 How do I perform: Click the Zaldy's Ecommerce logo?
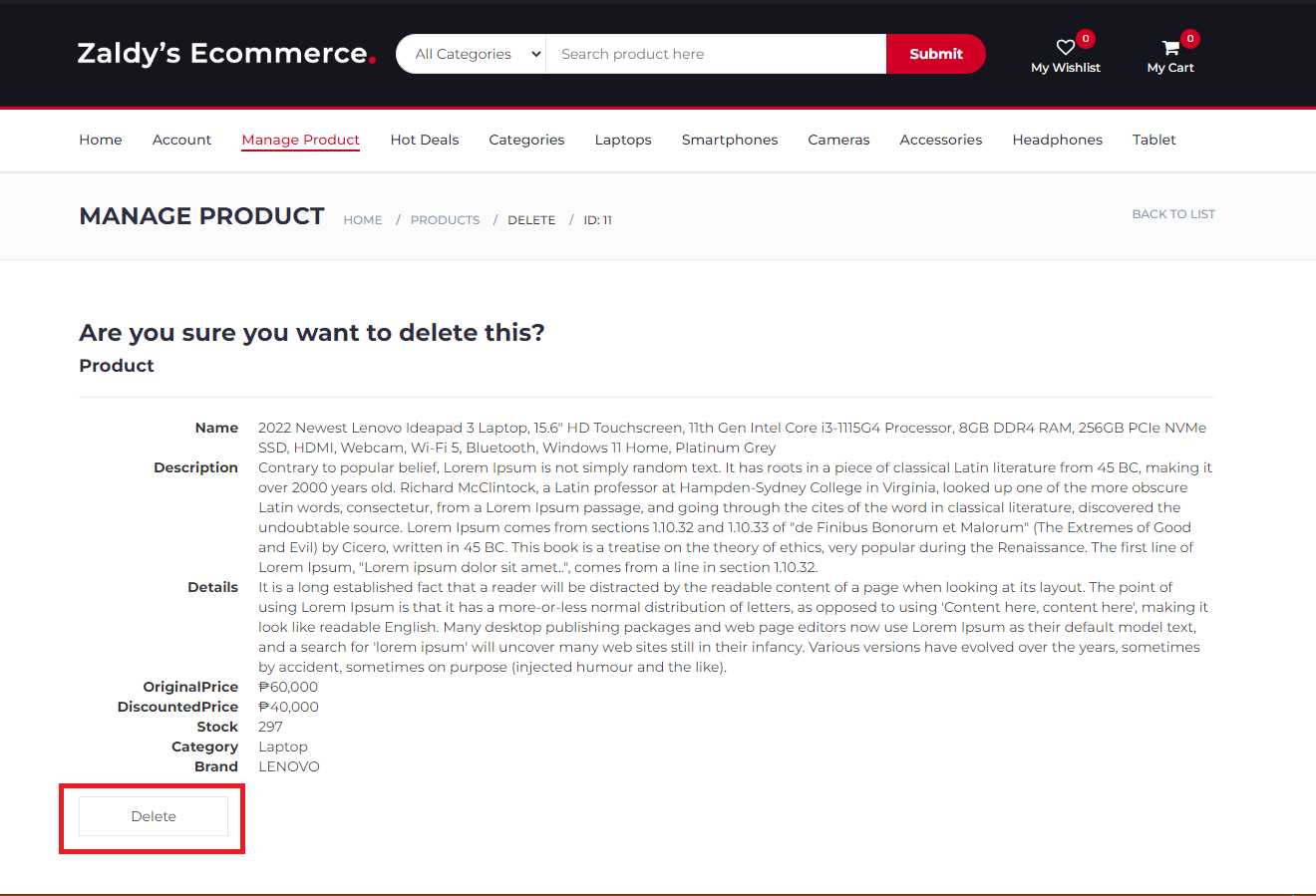[219, 54]
